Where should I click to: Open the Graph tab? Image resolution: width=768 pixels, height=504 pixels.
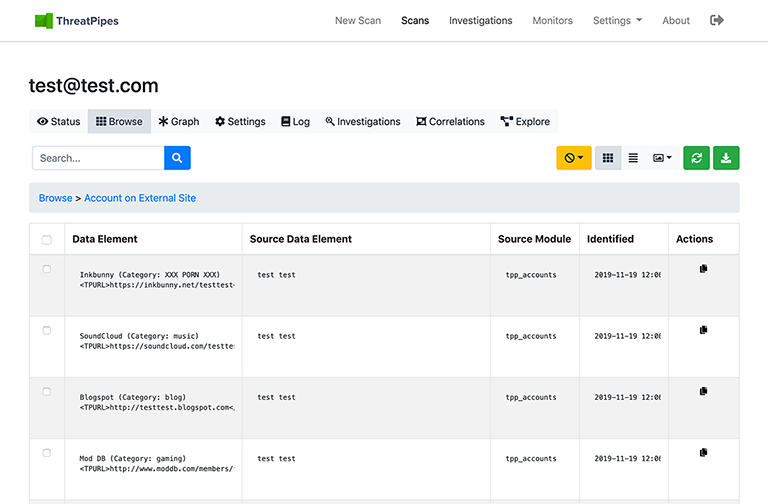coord(179,122)
